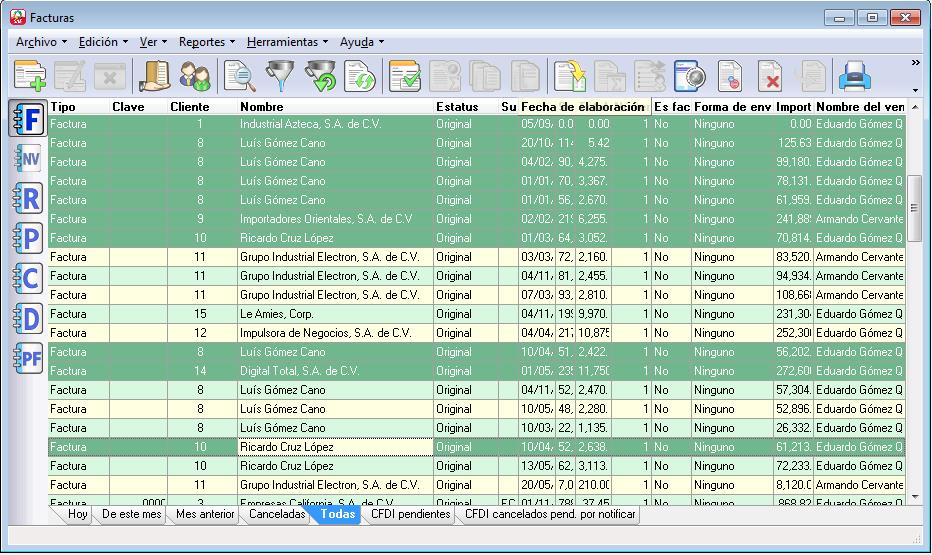This screenshot has width=932, height=555.
Task: Switch to the Hoy tab
Action: [x=77, y=514]
